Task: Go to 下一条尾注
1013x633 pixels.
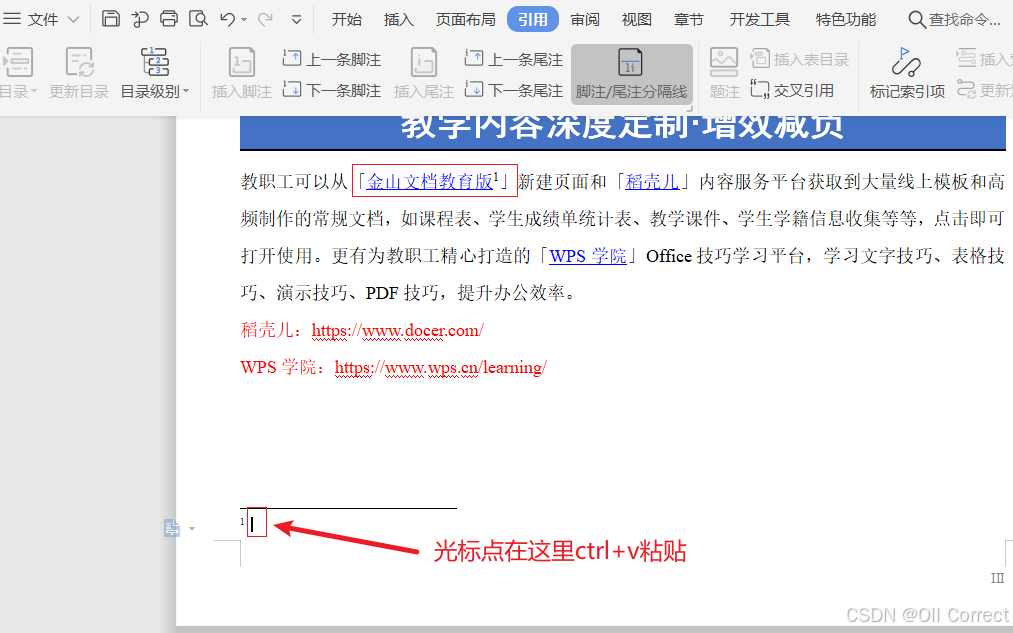Action: 514,90
